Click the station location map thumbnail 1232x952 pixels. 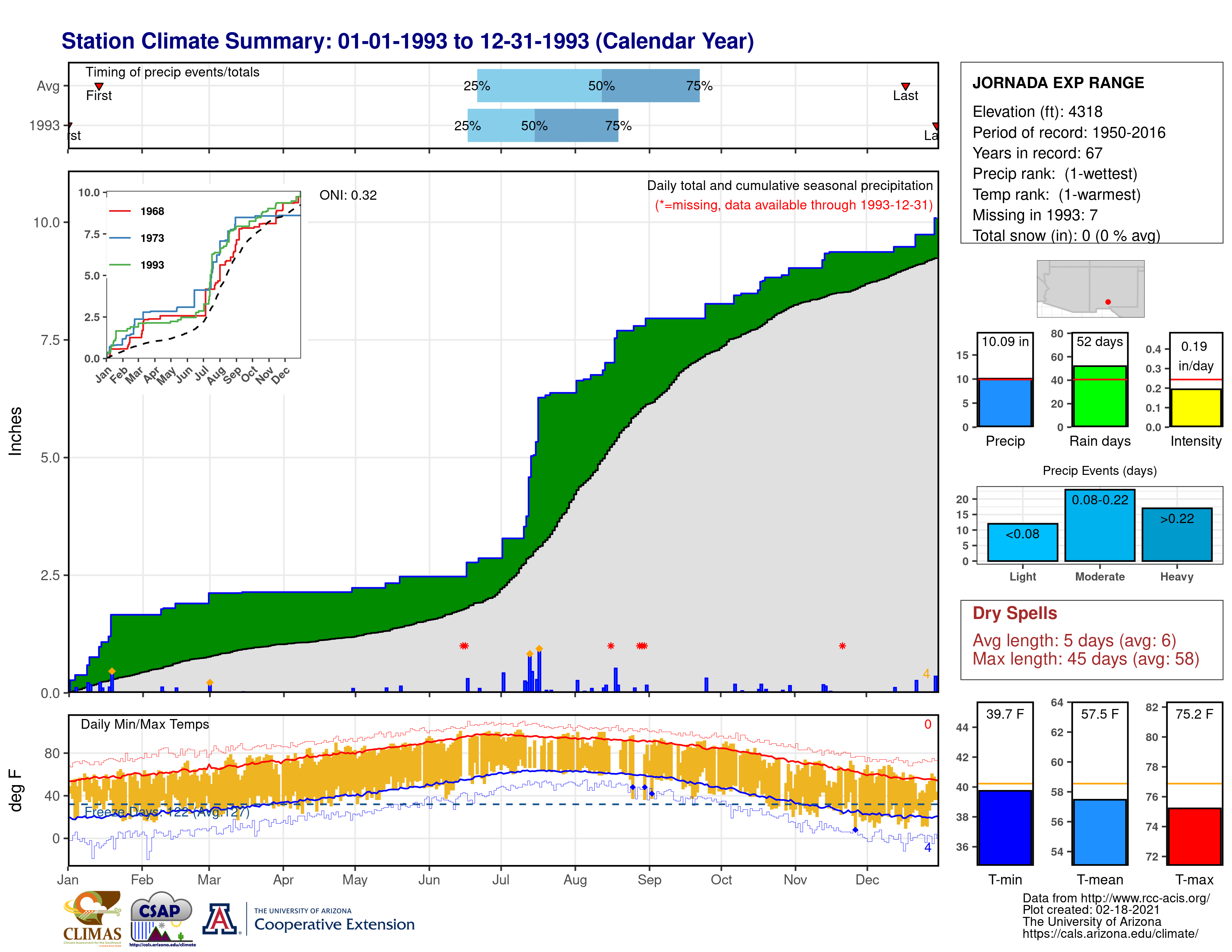coord(1091,288)
